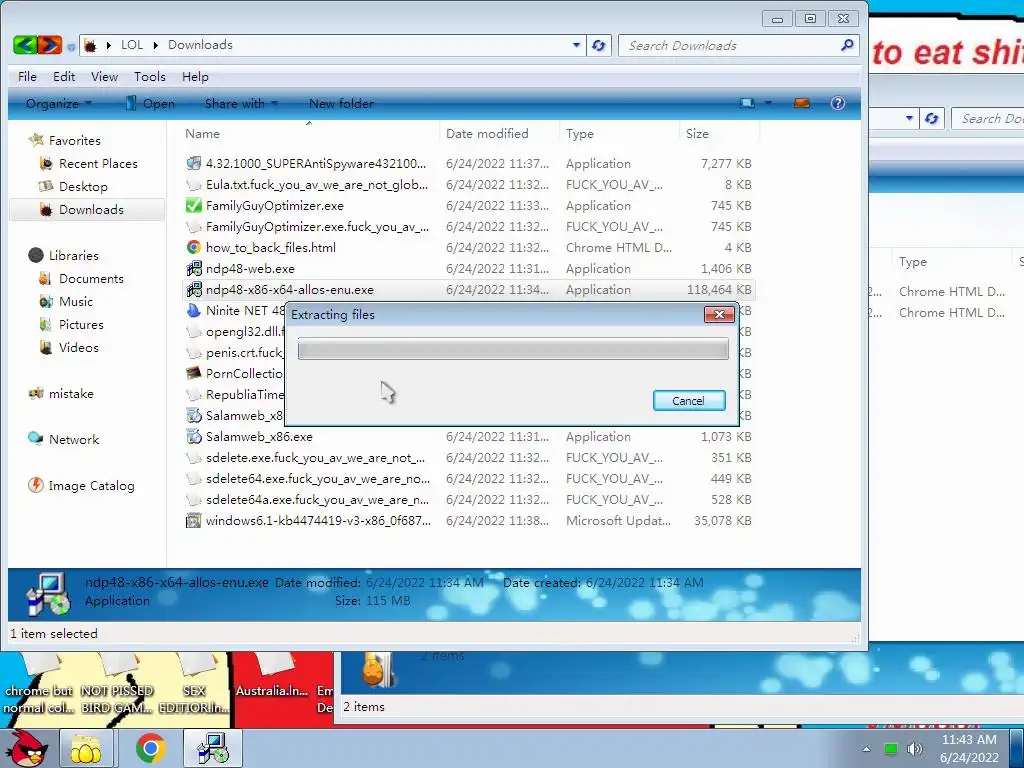Image resolution: width=1024 pixels, height=768 pixels.
Task: Select file sdelete64.exe.fuck_you_av_we_are_no...
Action: point(468,479)
